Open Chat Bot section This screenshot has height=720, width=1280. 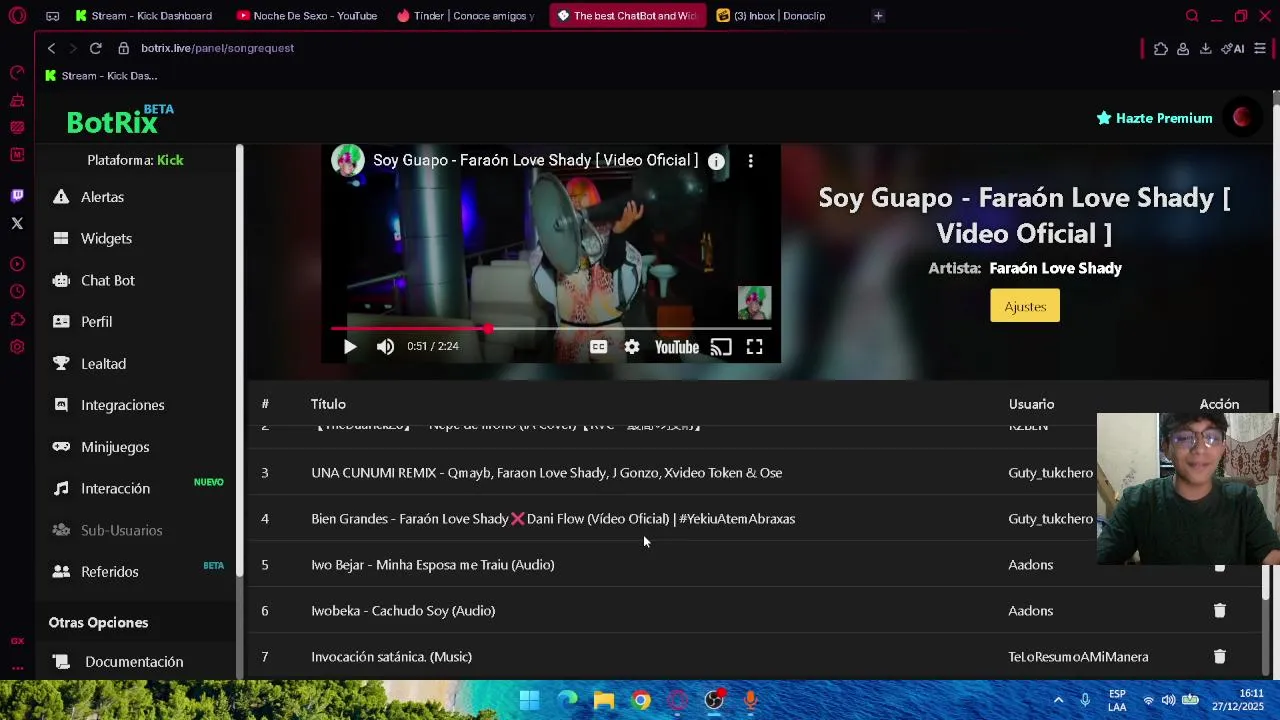(x=107, y=280)
